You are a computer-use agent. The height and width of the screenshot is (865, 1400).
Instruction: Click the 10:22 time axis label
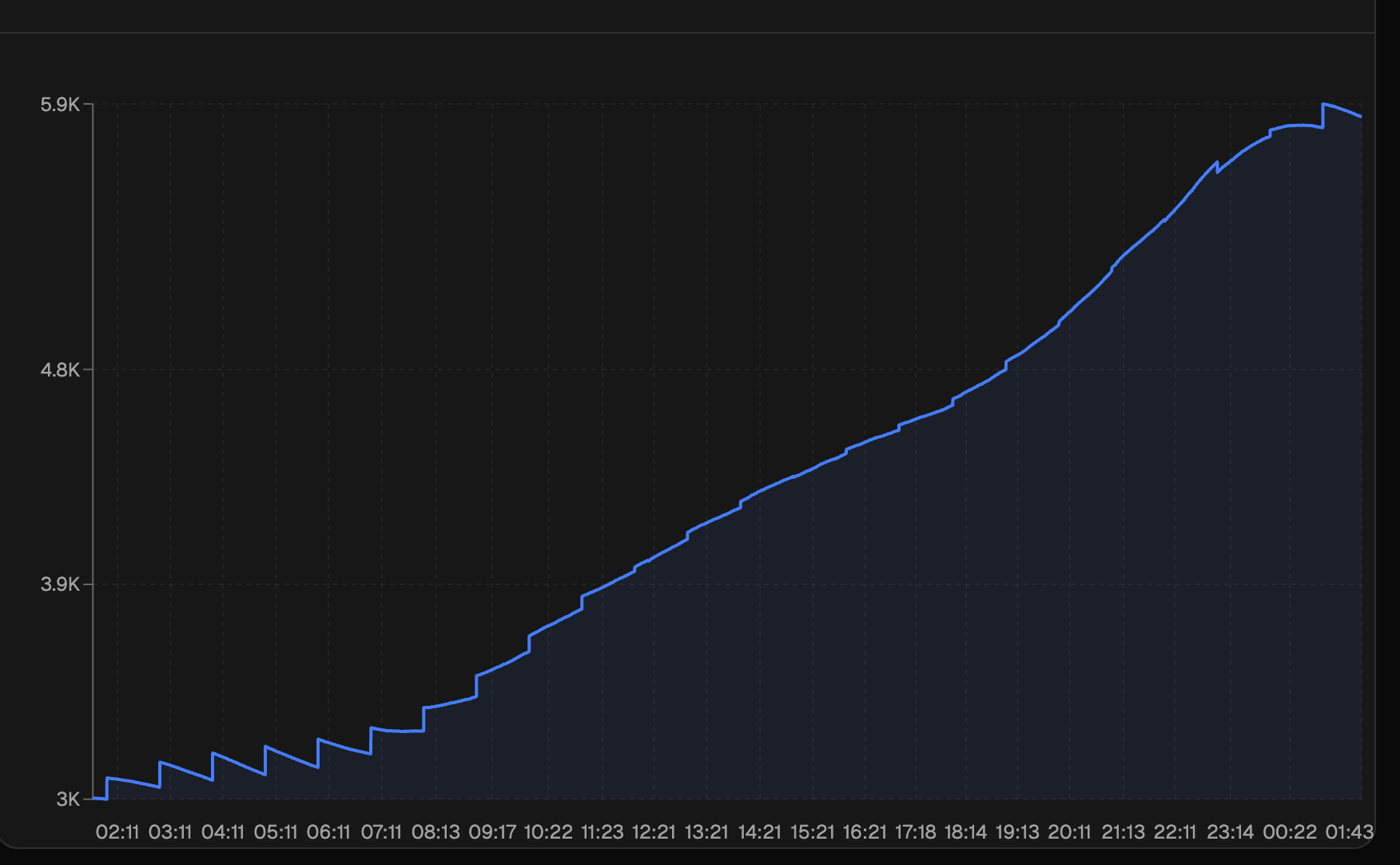(x=548, y=832)
